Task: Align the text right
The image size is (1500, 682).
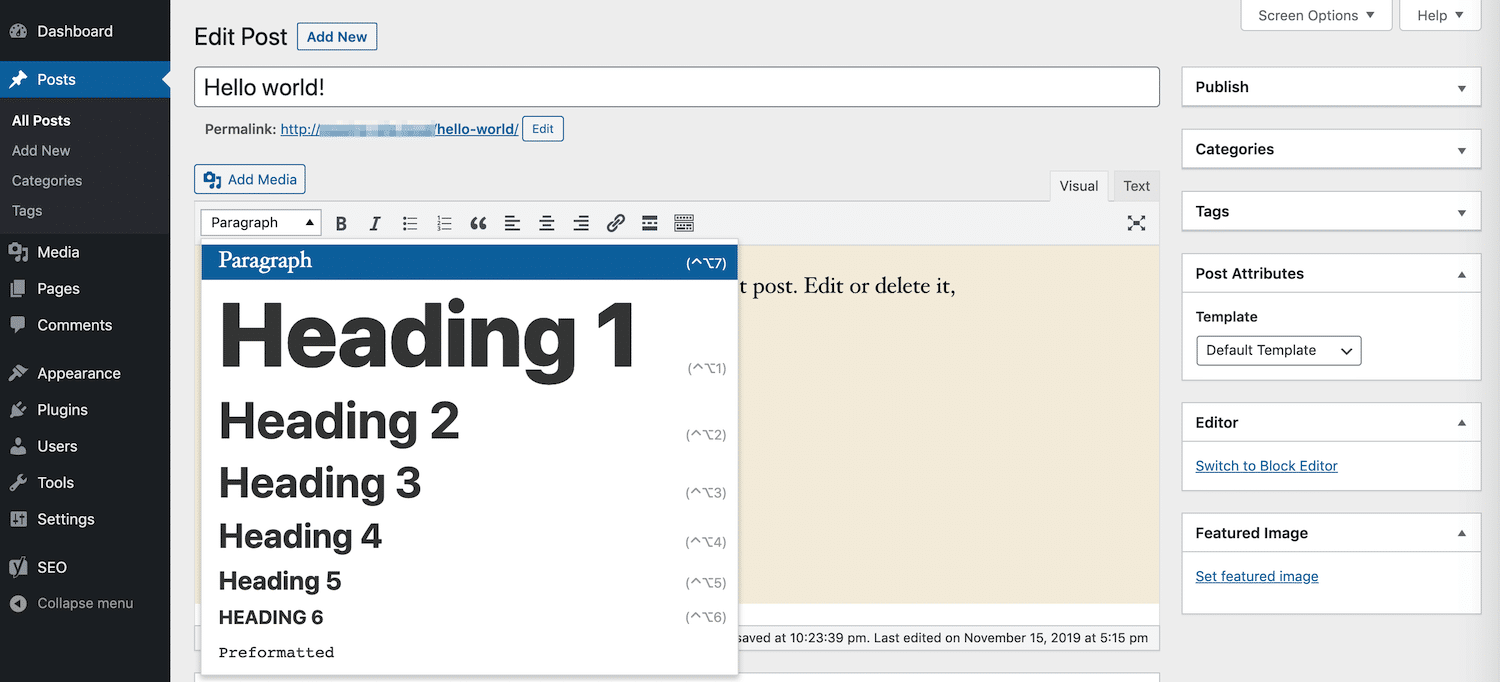Action: tap(581, 222)
